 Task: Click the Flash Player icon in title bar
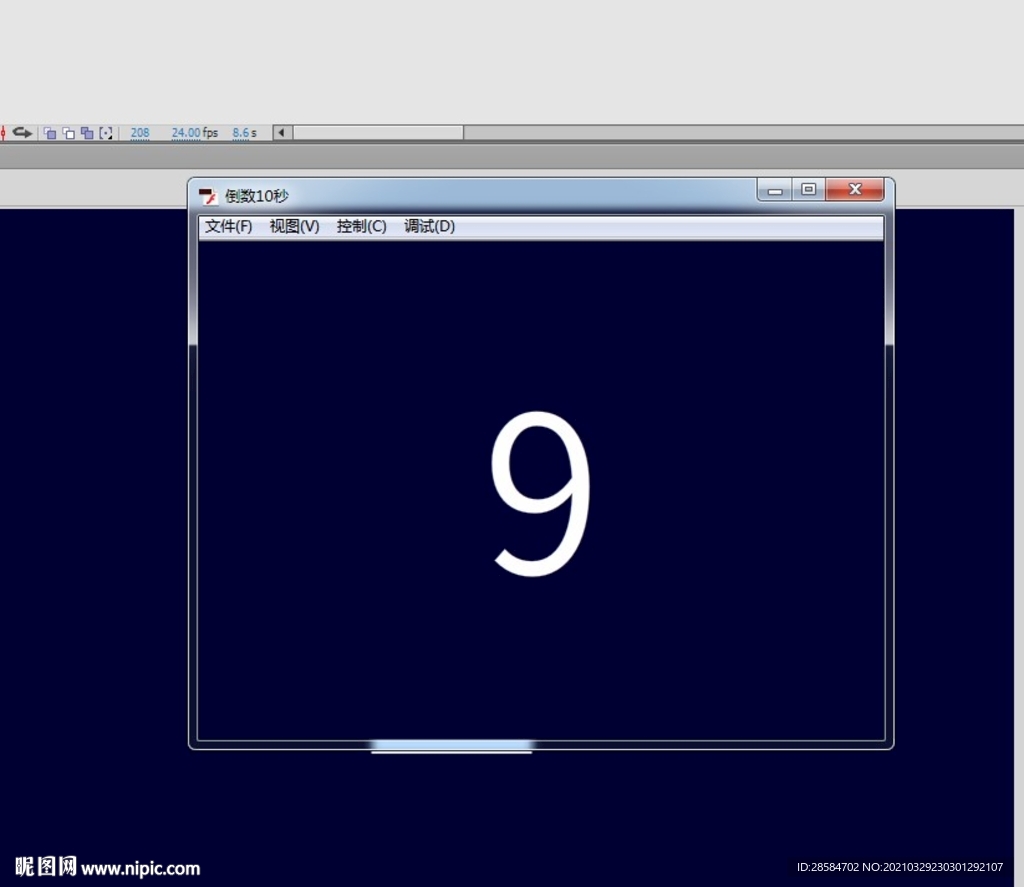pos(208,196)
